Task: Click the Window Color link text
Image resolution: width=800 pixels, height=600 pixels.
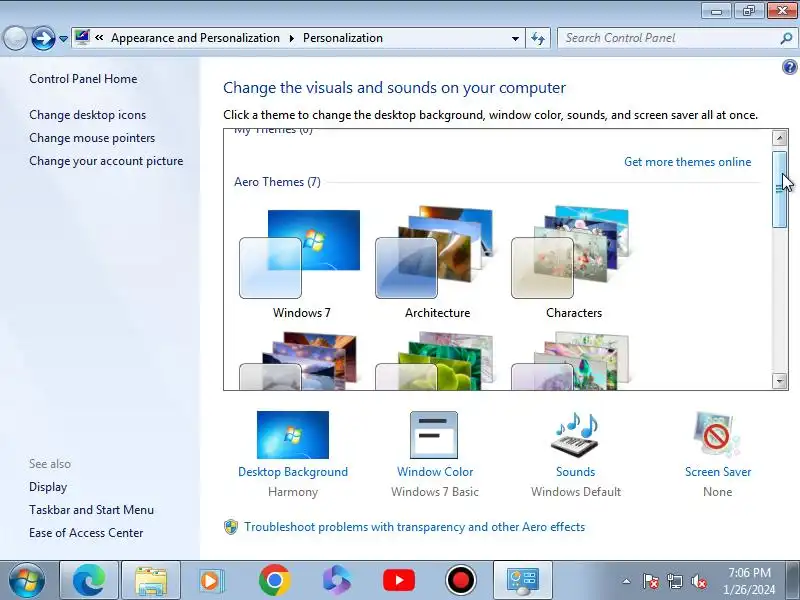Action: (435, 472)
